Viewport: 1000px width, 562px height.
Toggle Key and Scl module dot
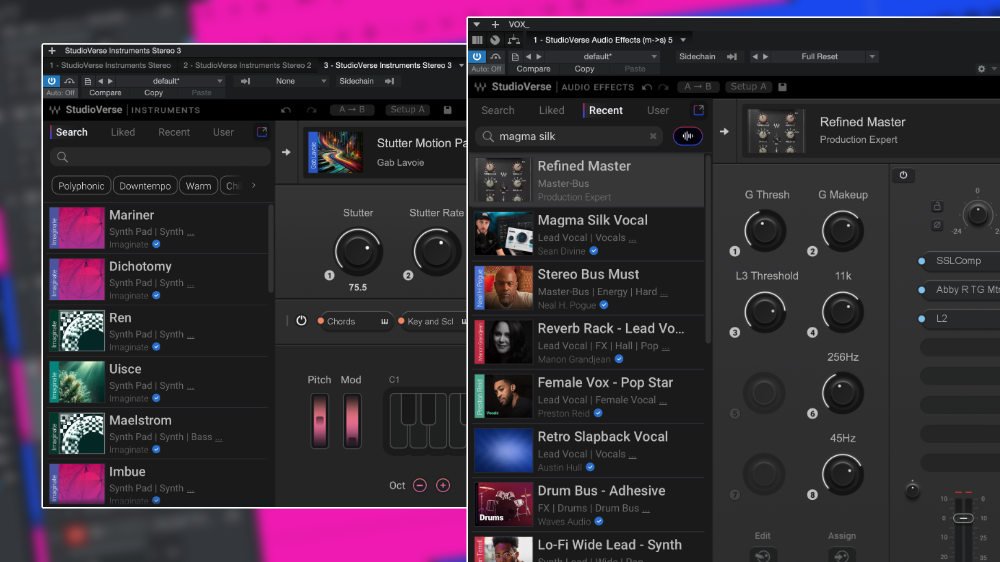(x=401, y=321)
